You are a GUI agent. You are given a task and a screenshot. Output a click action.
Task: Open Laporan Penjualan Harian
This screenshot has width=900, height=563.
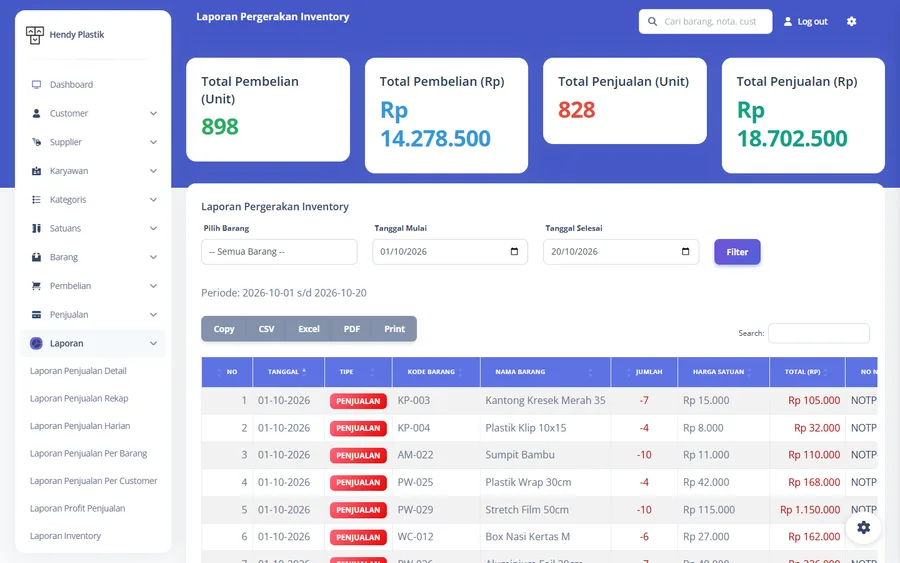tap(80, 426)
